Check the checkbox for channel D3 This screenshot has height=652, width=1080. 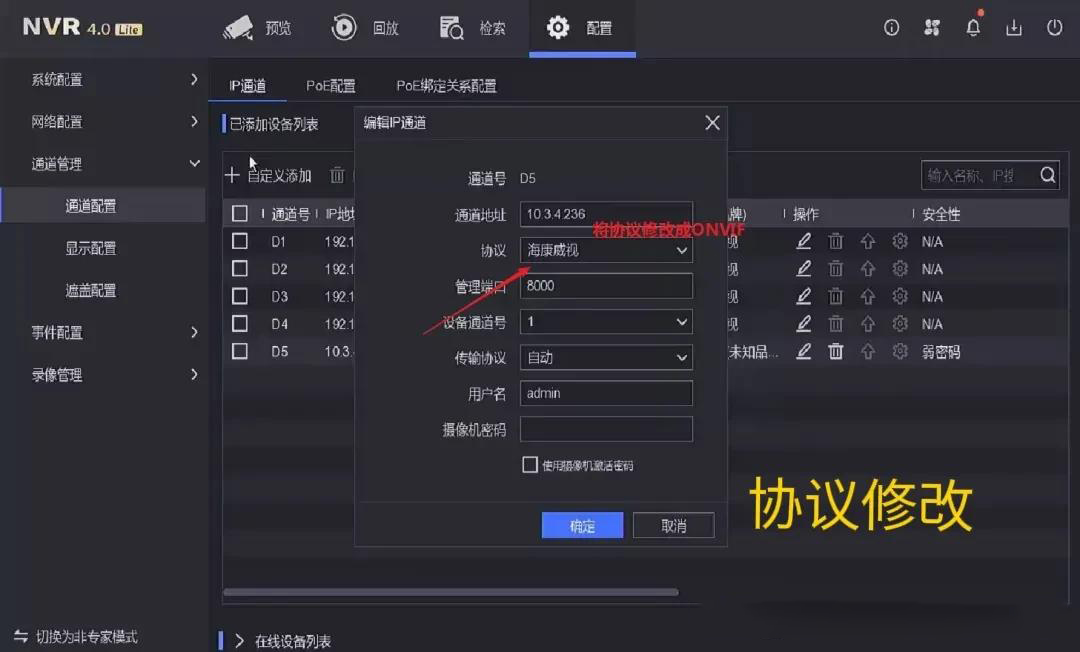point(239,296)
